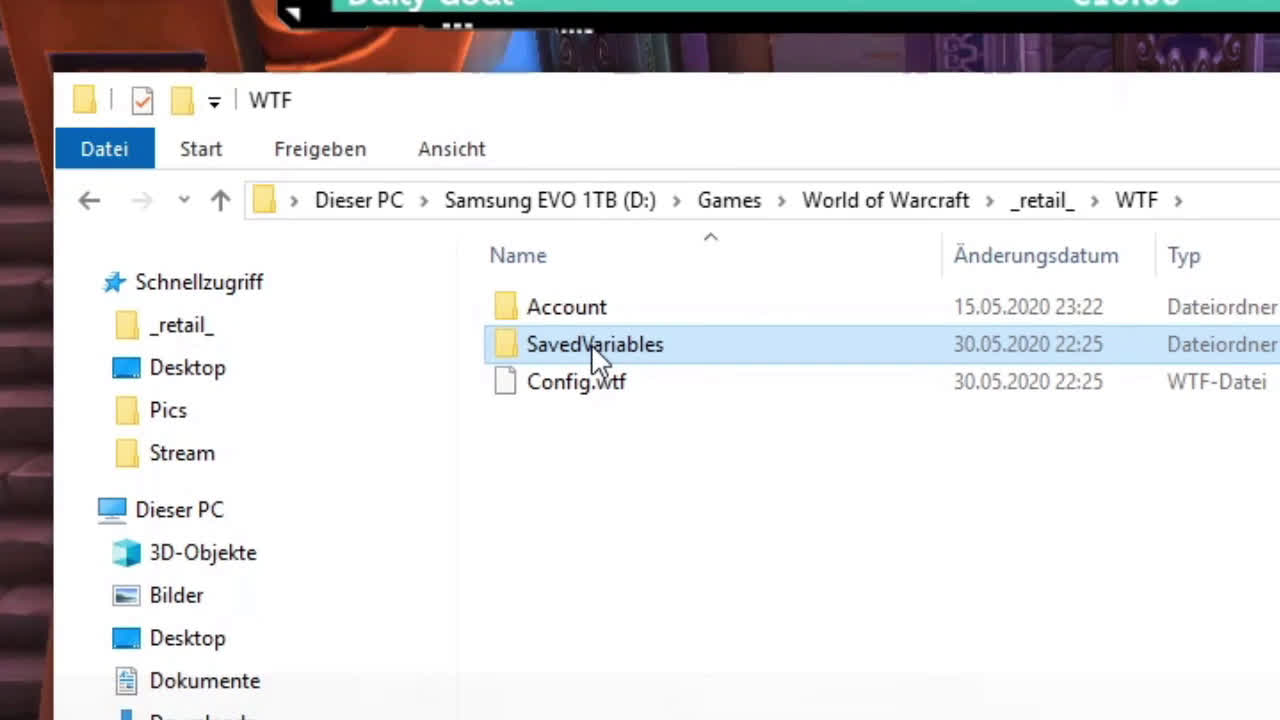Open the Ansicht ribbon tab
The width and height of the screenshot is (1280, 720).
tap(451, 149)
